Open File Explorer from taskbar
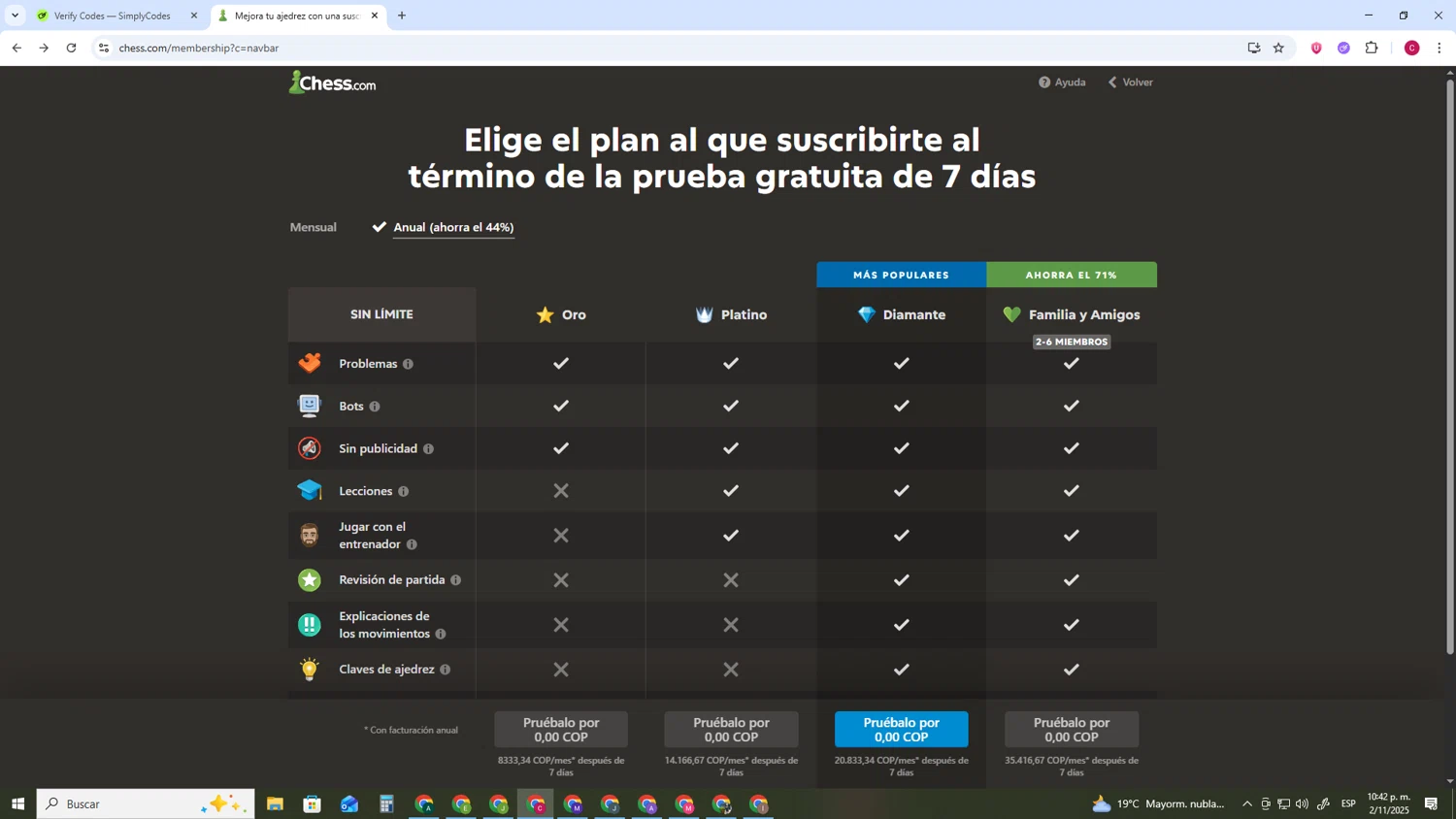Image resolution: width=1456 pixels, height=819 pixels. [x=275, y=803]
